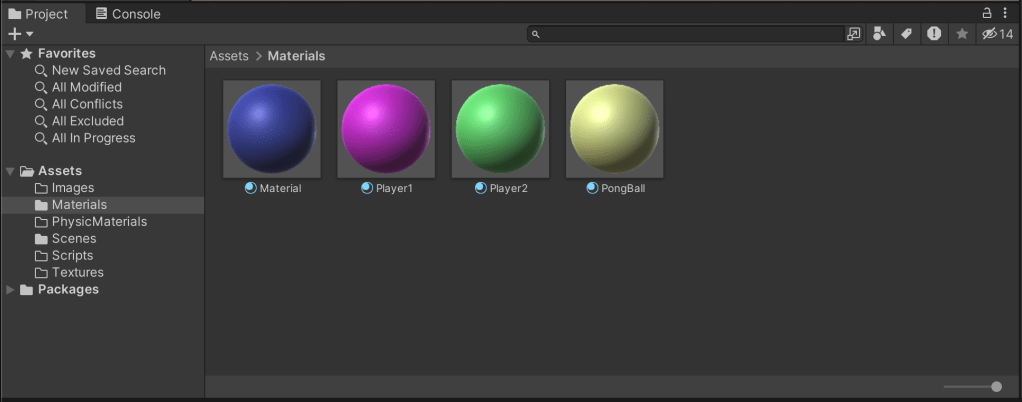The image size is (1022, 402).
Task: Click the Search by Import Log Type icon
Action: pyautogui.click(x=933, y=34)
